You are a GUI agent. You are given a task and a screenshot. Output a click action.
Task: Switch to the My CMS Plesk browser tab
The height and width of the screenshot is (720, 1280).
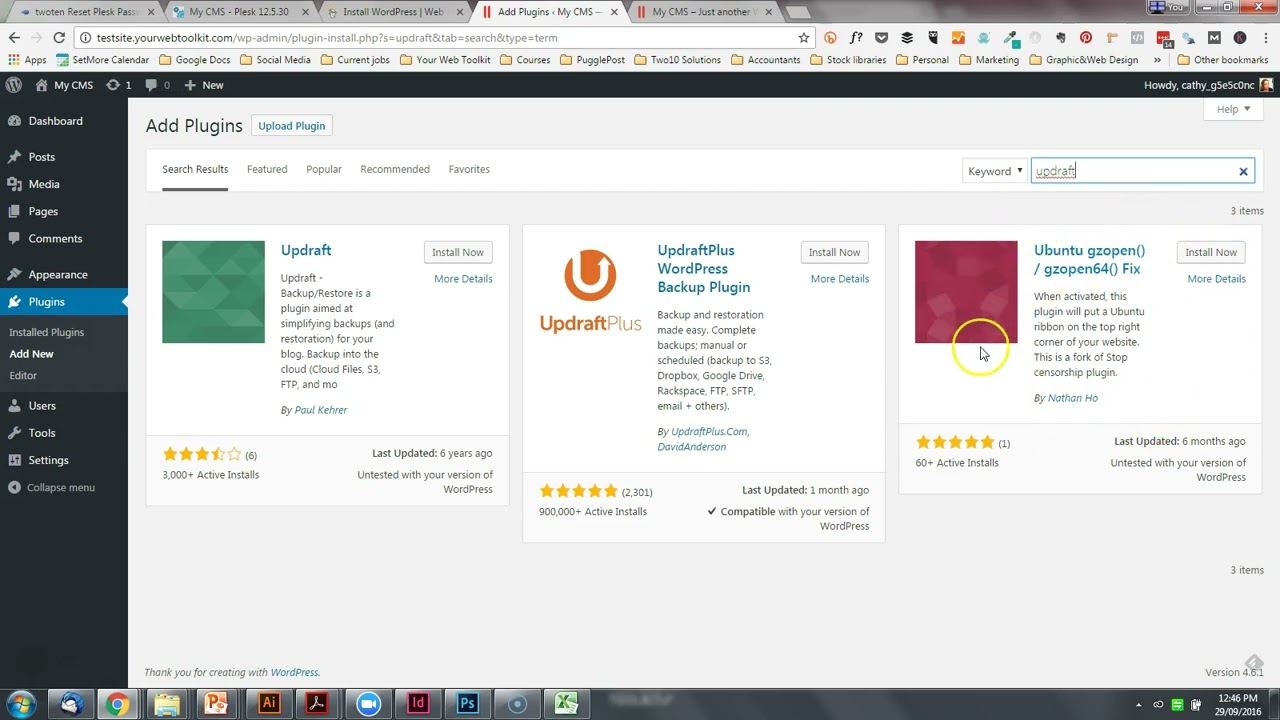[x=242, y=12]
